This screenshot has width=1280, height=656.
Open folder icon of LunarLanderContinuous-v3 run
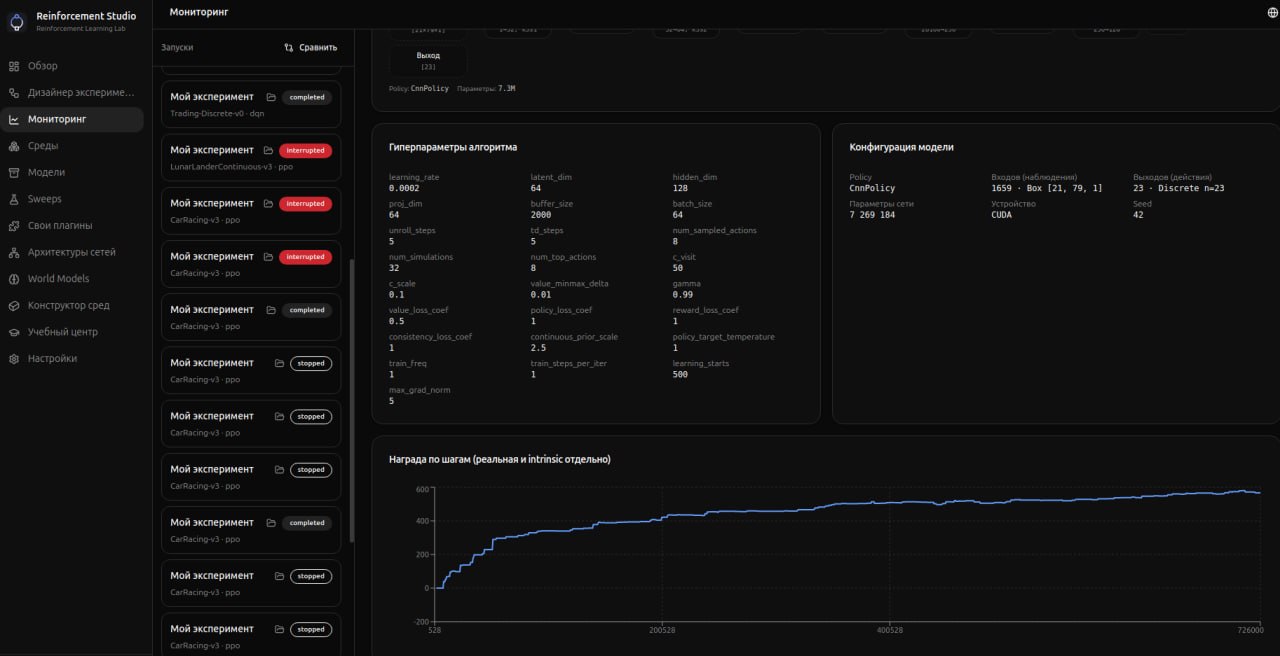[268, 150]
